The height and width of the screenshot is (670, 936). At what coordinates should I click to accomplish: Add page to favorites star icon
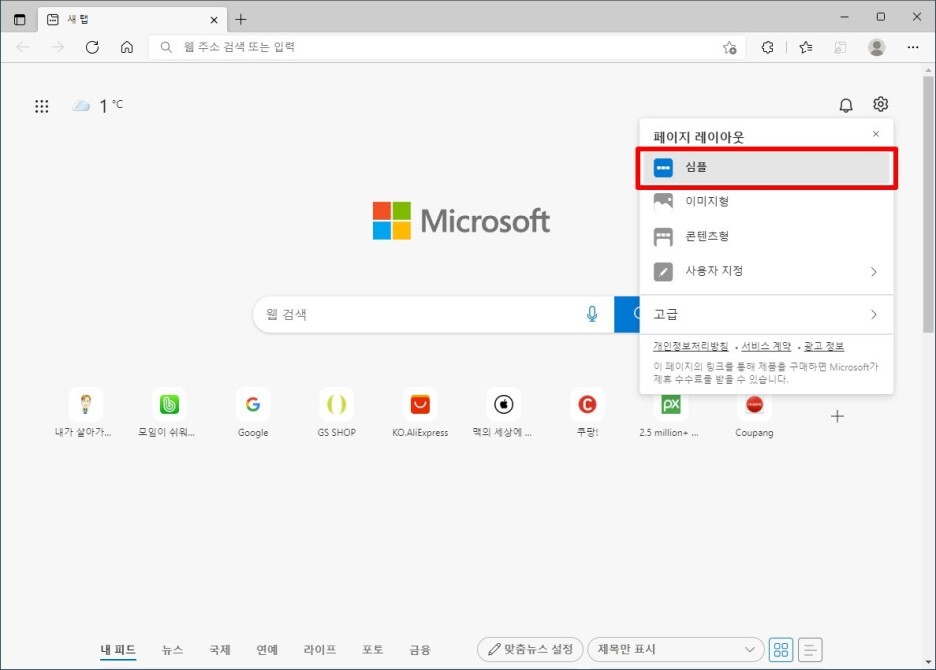click(x=729, y=47)
